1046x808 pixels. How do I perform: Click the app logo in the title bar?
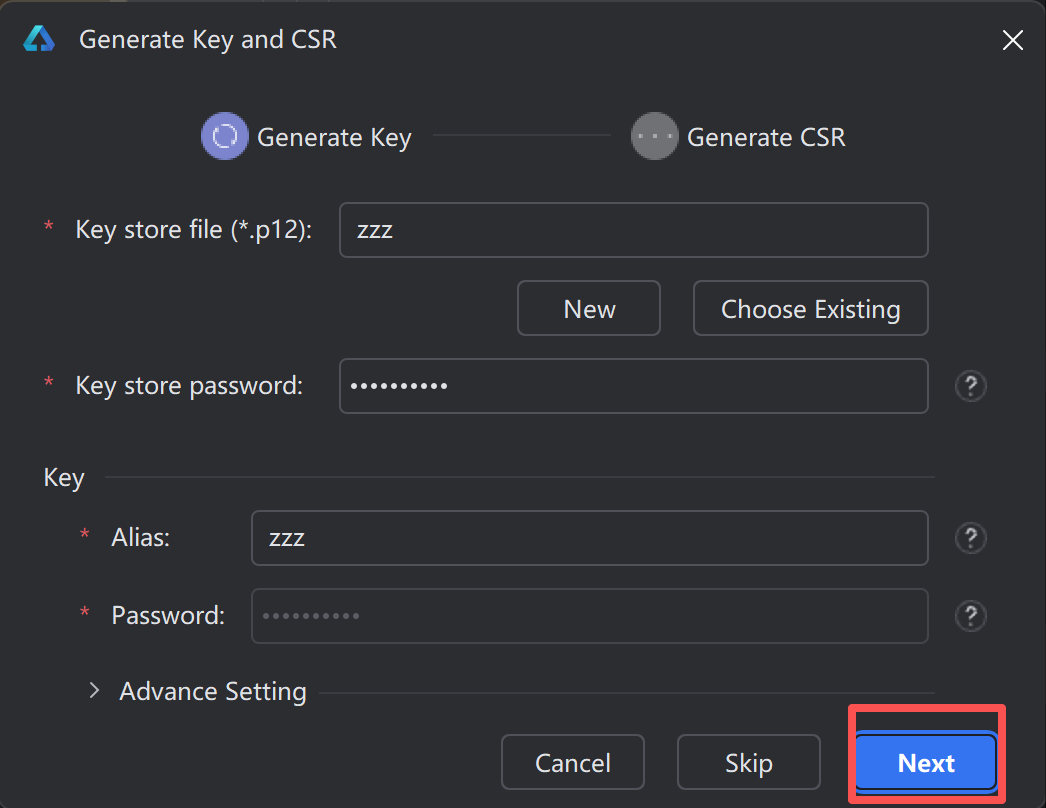pos(39,39)
